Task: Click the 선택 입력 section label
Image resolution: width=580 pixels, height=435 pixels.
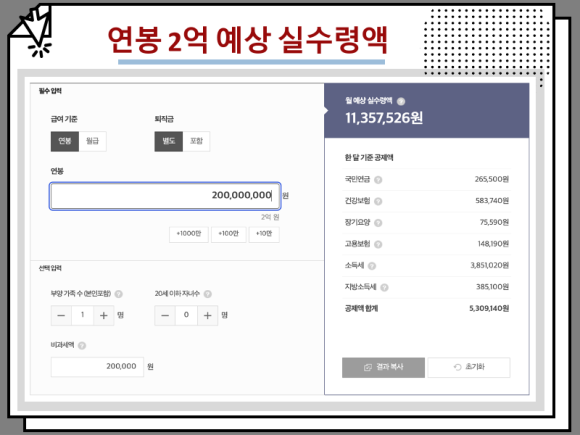Action: point(50,268)
